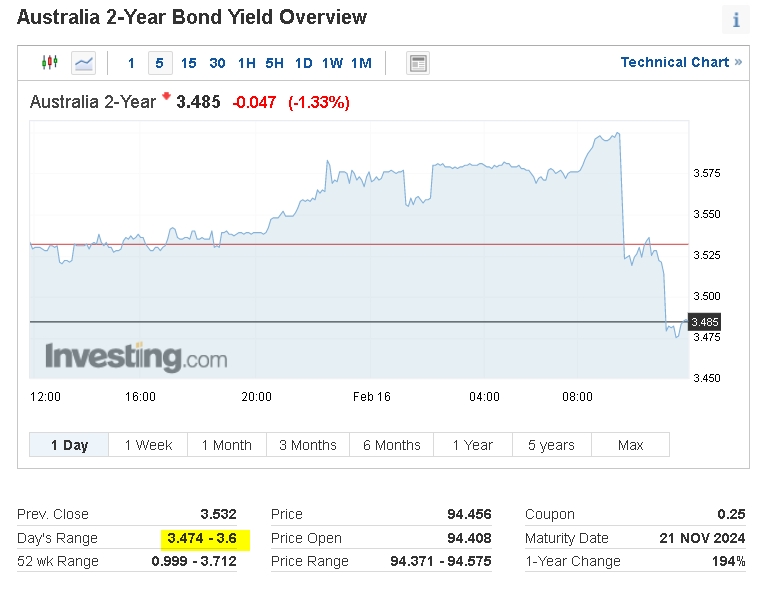View the 6 Months range
The image size is (765, 592).
click(392, 445)
